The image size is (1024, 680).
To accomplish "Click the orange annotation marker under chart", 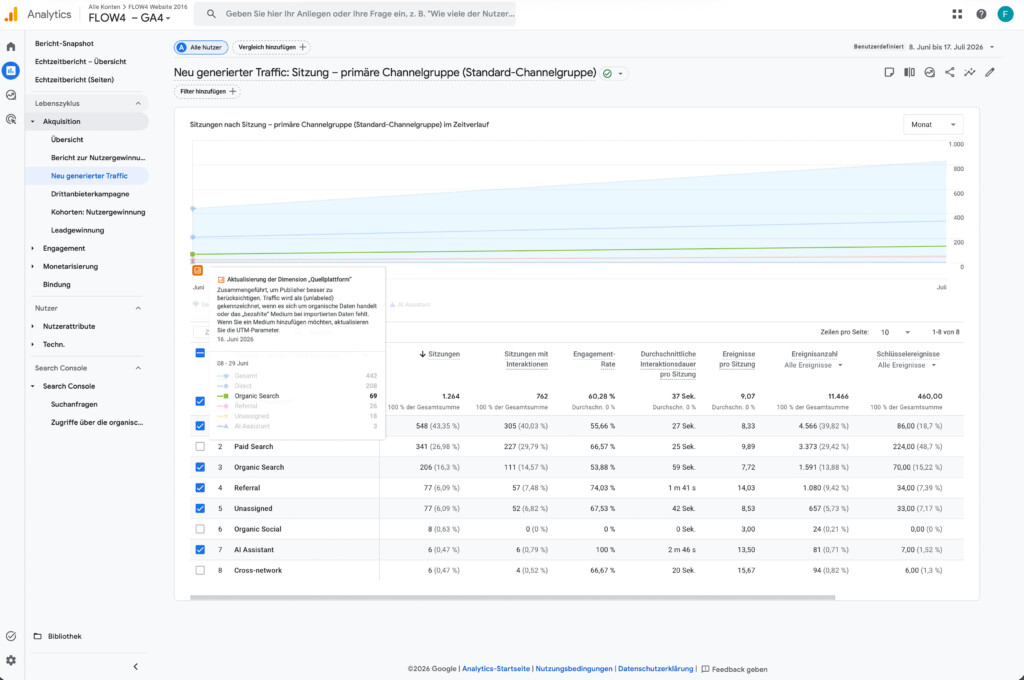I will [197, 270].
